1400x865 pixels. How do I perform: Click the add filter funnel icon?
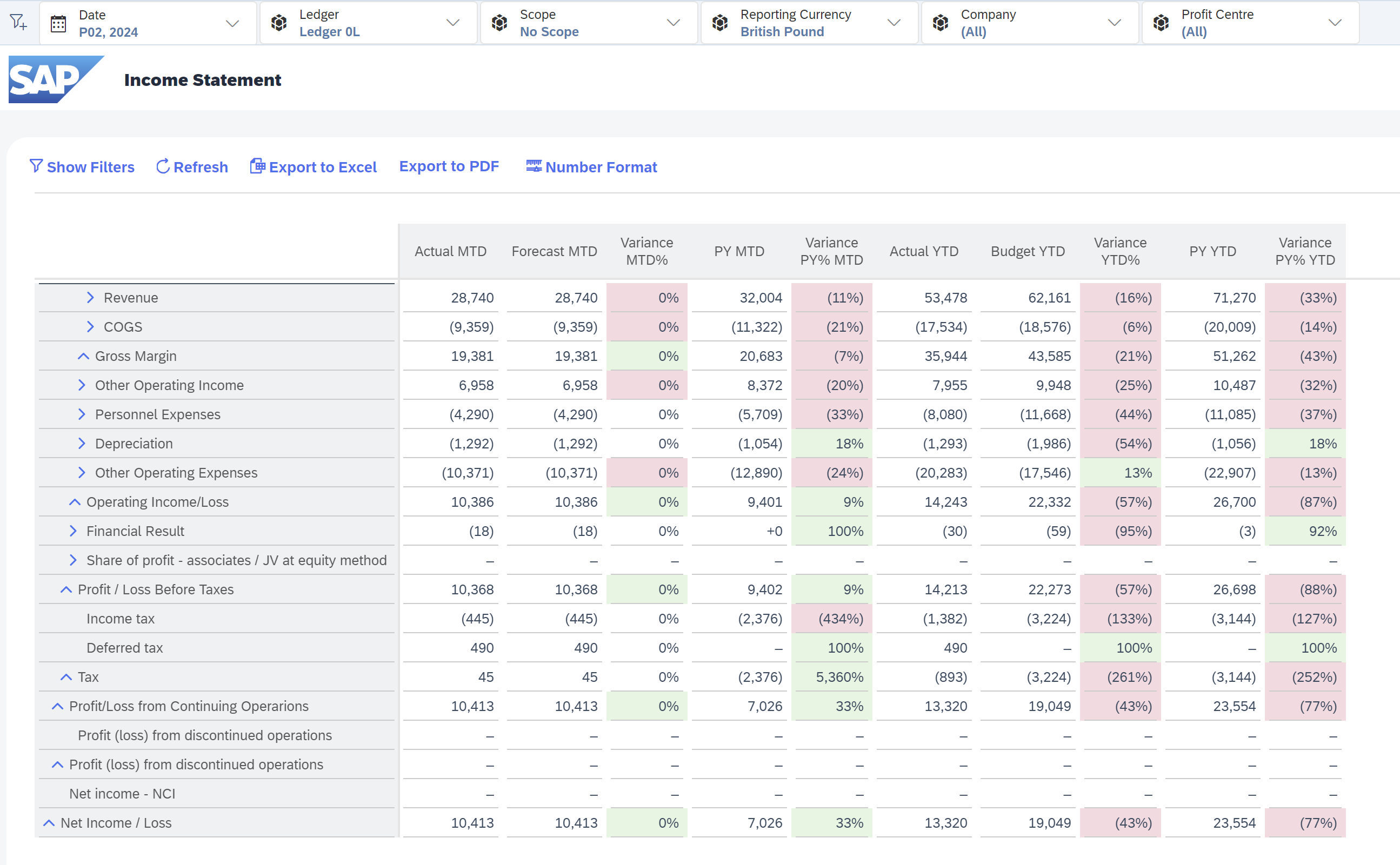pyautogui.click(x=18, y=22)
